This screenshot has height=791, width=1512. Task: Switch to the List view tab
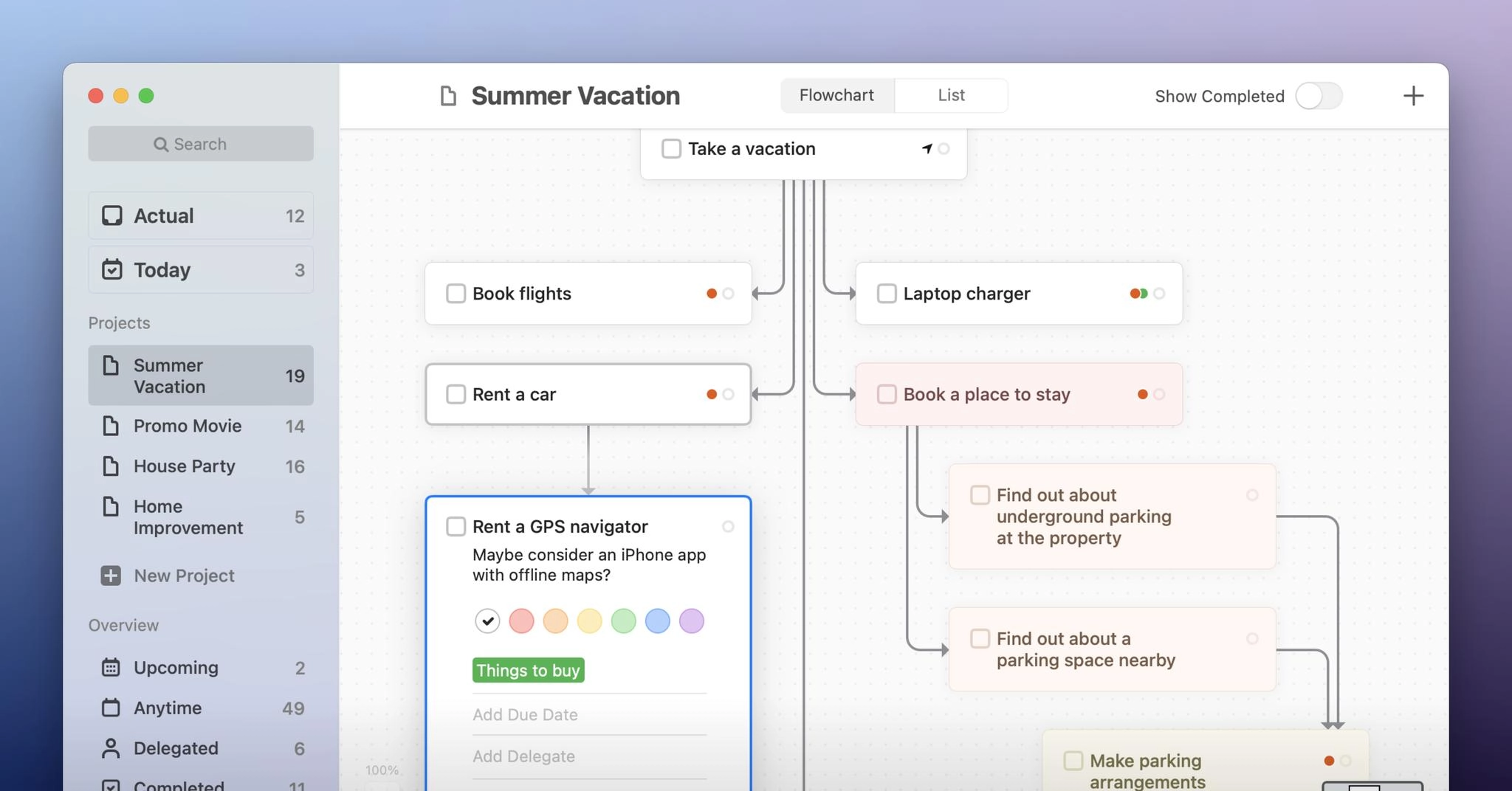pyautogui.click(x=951, y=95)
